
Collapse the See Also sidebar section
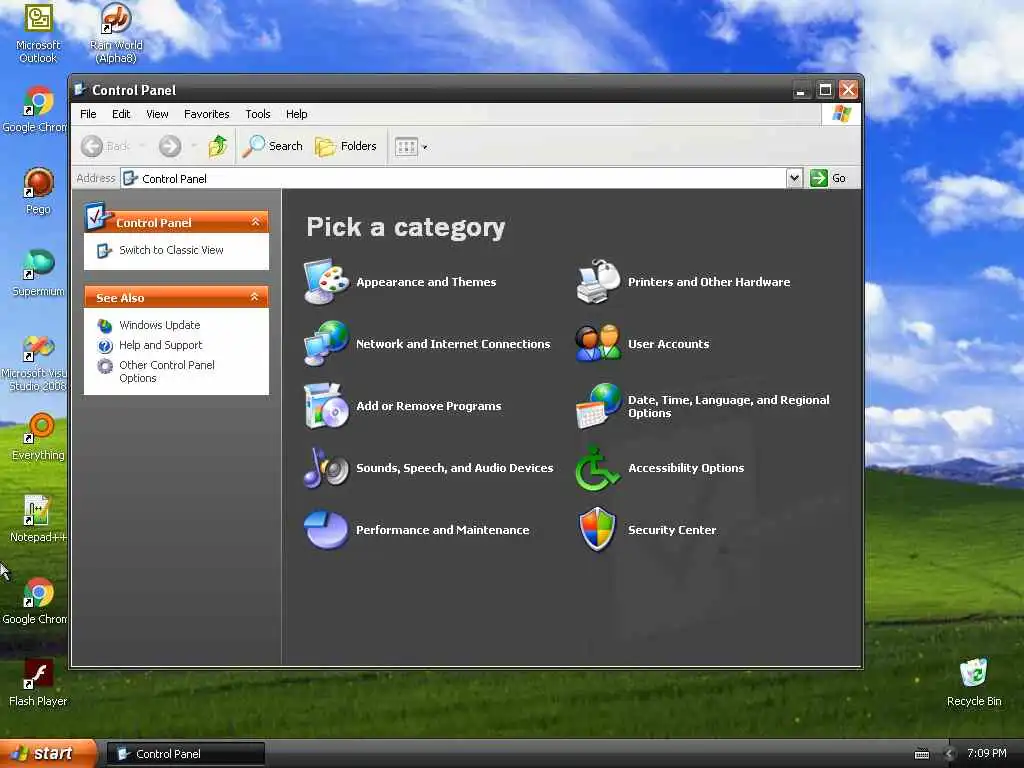click(255, 297)
